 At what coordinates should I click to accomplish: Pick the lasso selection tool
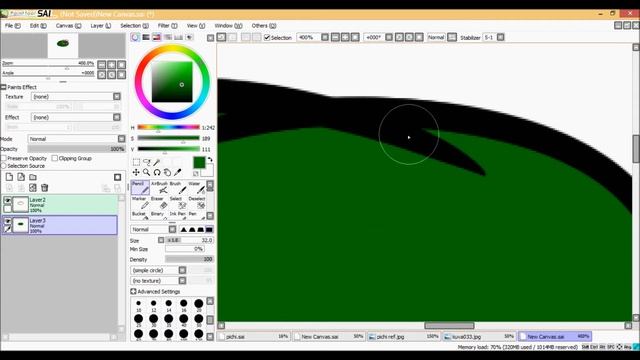tap(147, 162)
